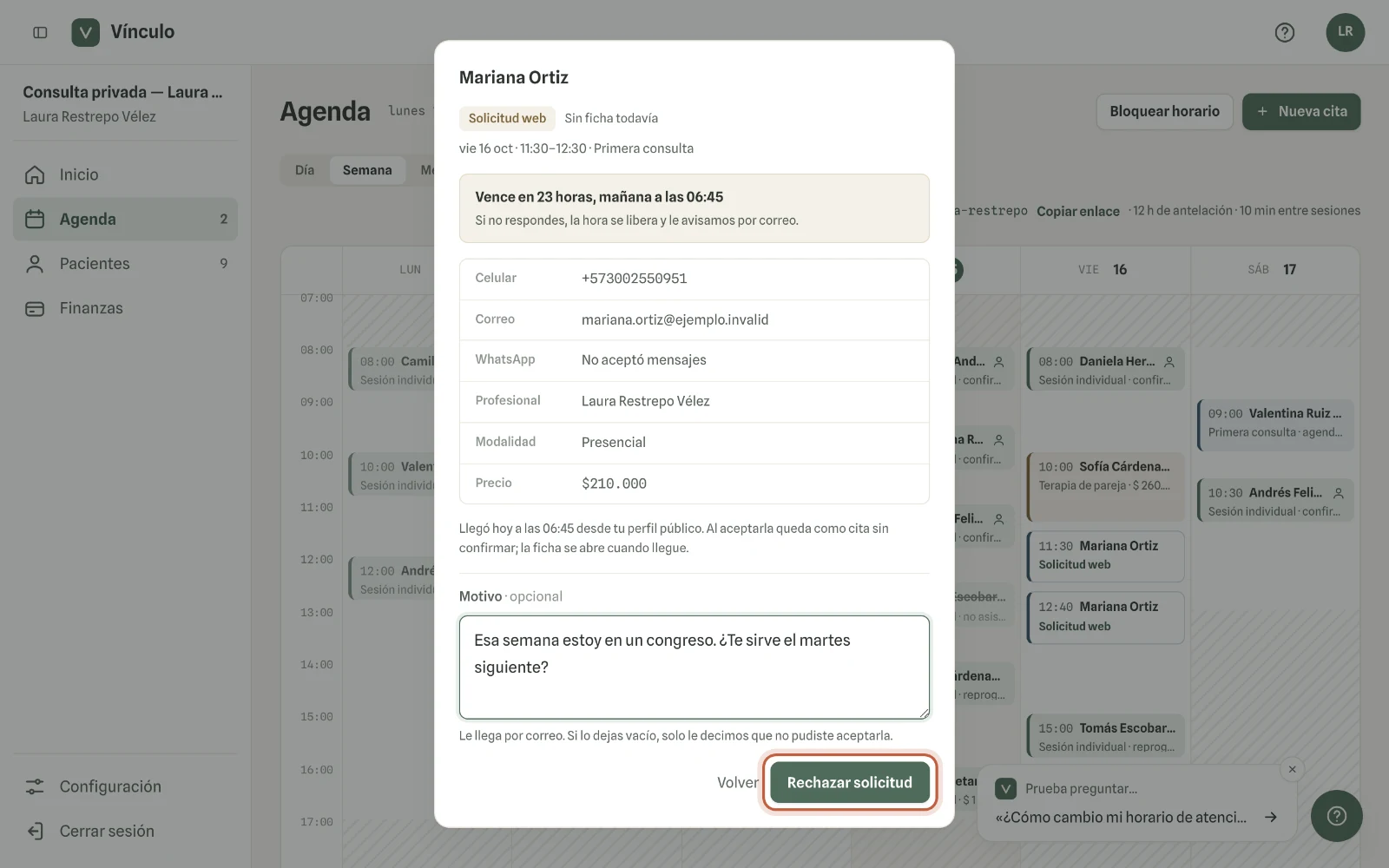Click Presencial modality value
Image resolution: width=1389 pixels, height=868 pixels.
coord(613,442)
